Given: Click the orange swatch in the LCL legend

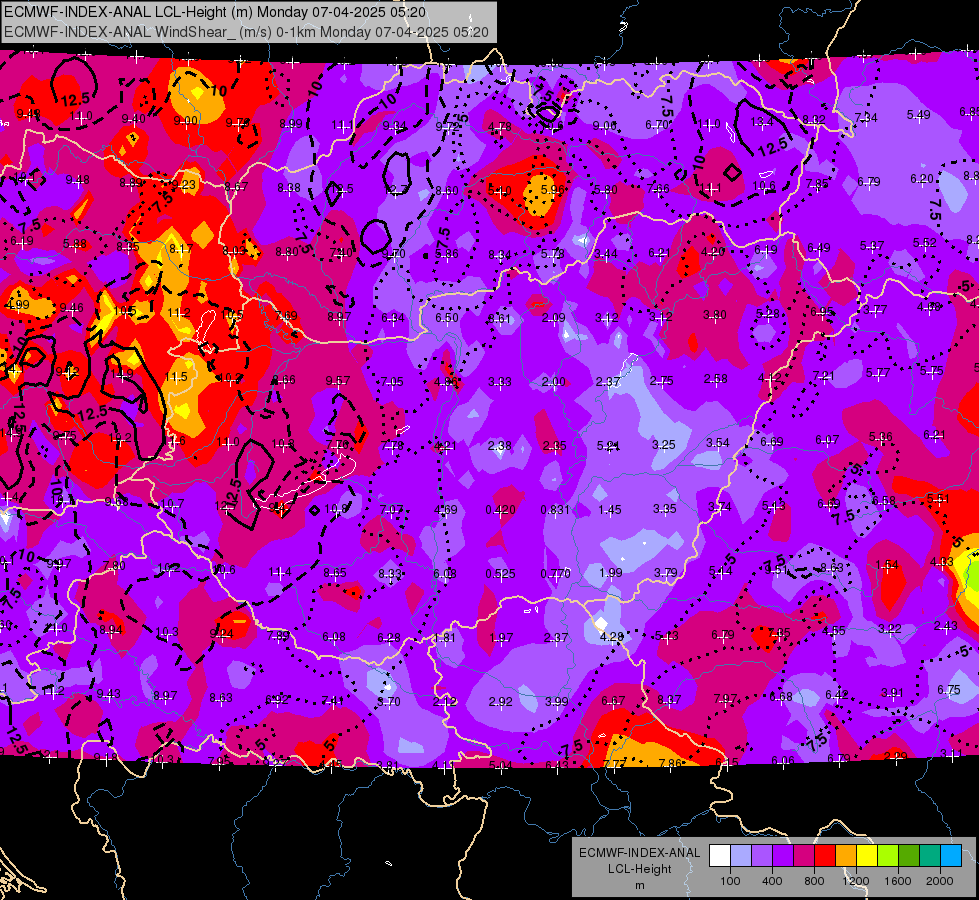Looking at the screenshot, I should tap(846, 856).
